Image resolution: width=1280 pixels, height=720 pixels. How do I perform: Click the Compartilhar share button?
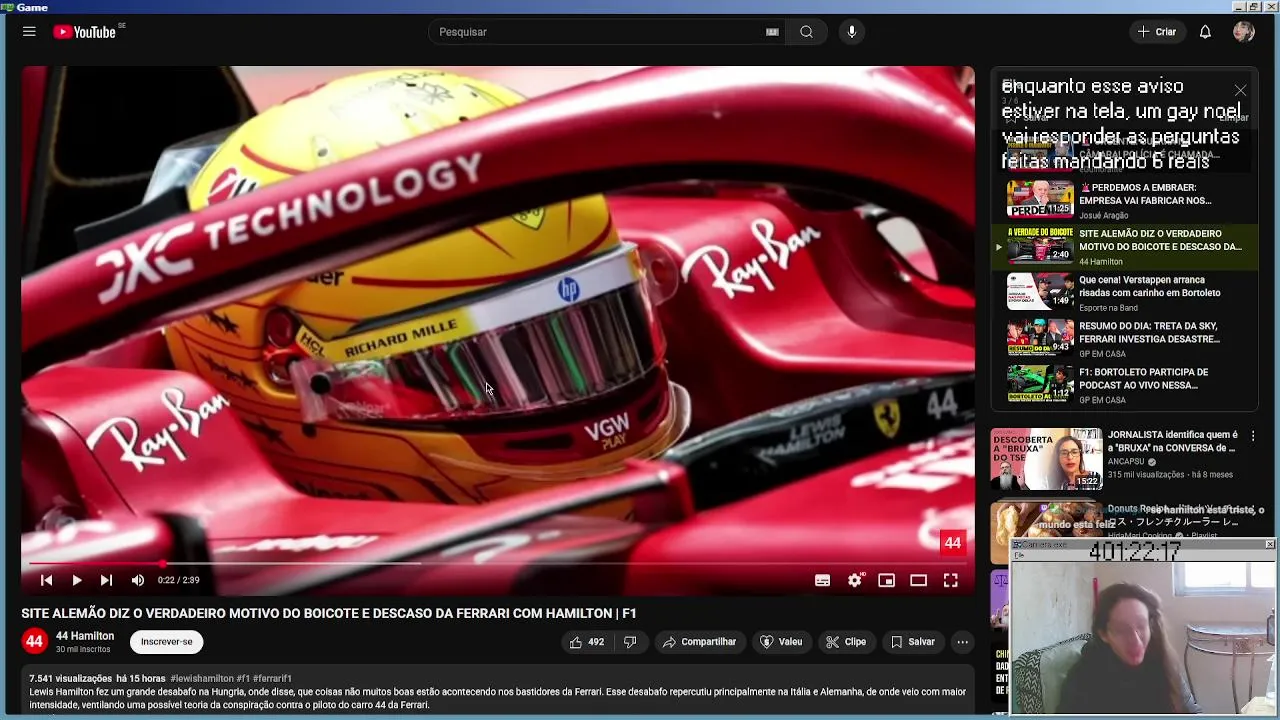pyautogui.click(x=700, y=642)
